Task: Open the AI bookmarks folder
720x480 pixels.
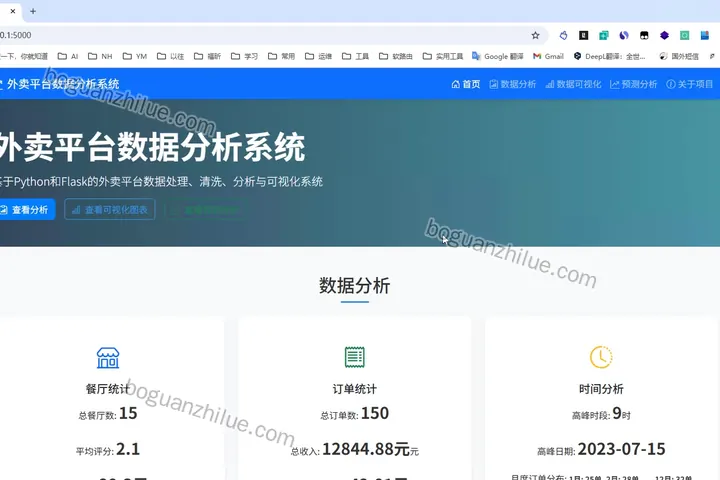Action: click(x=68, y=56)
